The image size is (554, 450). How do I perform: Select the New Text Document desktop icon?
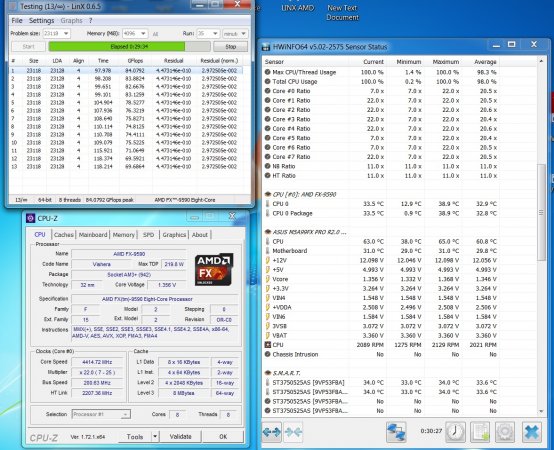pyautogui.click(x=342, y=12)
